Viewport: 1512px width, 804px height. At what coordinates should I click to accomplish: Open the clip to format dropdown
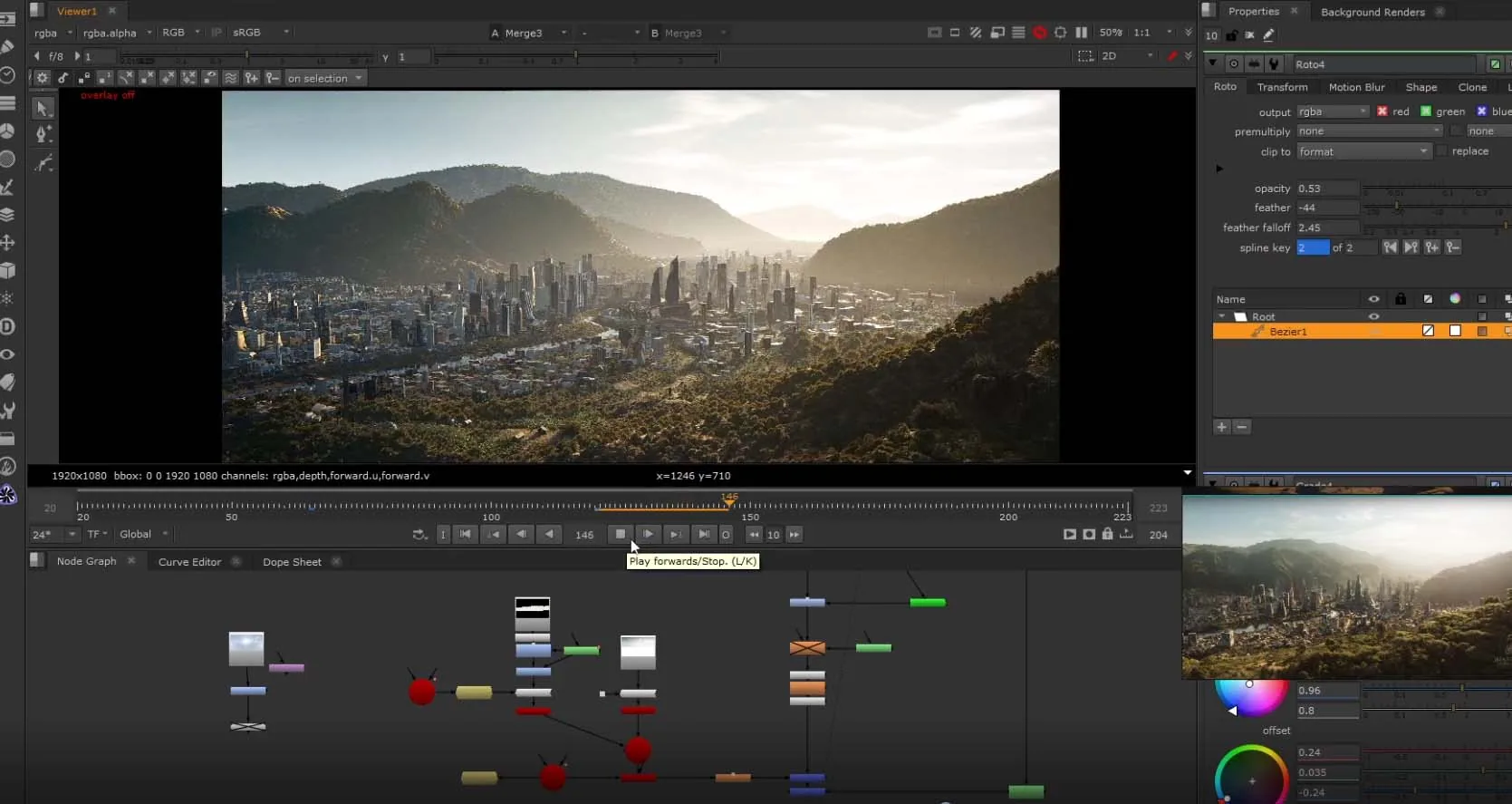[x=1363, y=151]
